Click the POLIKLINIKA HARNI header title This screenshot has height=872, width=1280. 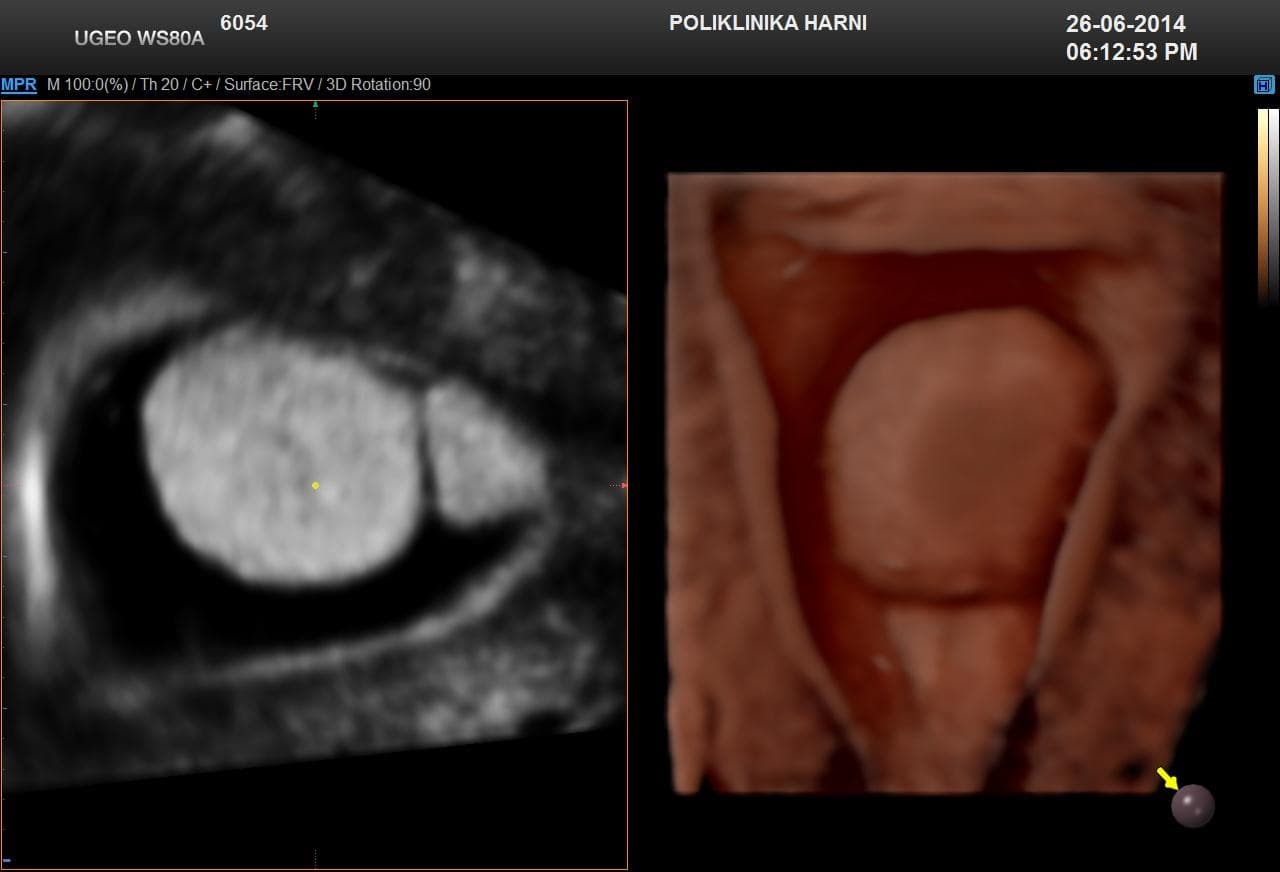767,23
